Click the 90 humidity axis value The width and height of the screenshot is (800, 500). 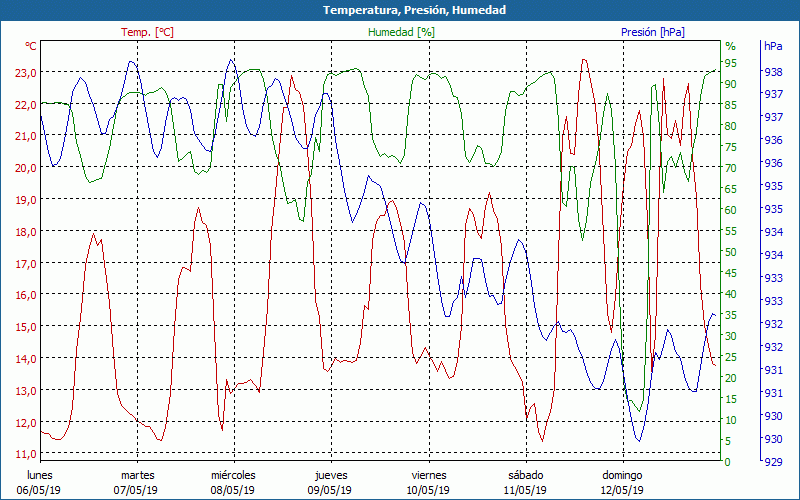731,84
